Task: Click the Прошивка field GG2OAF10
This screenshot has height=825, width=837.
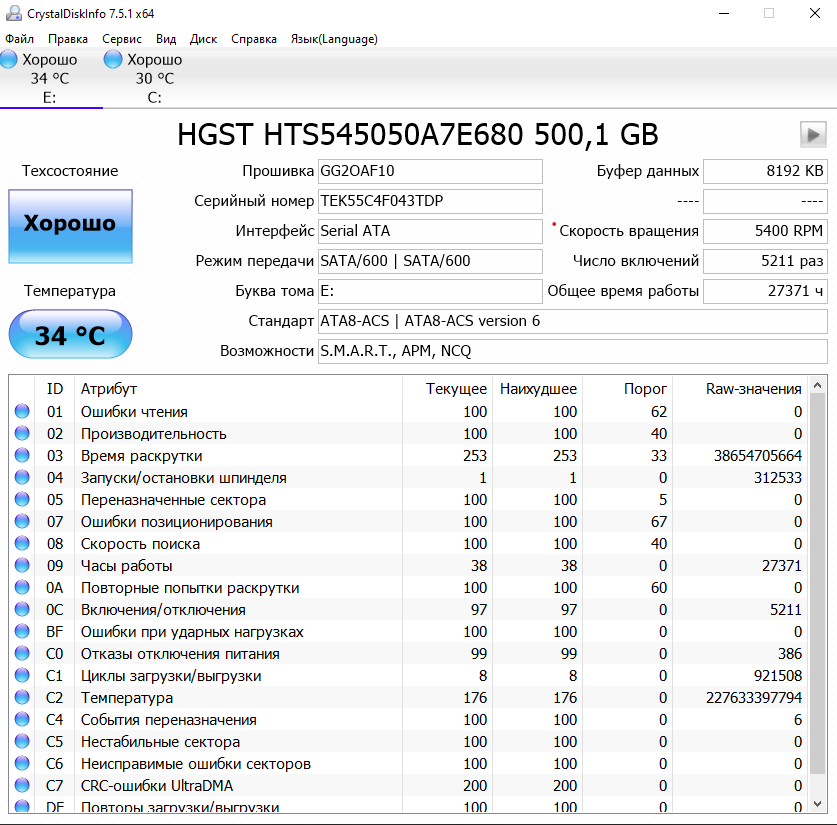Action: 430,171
